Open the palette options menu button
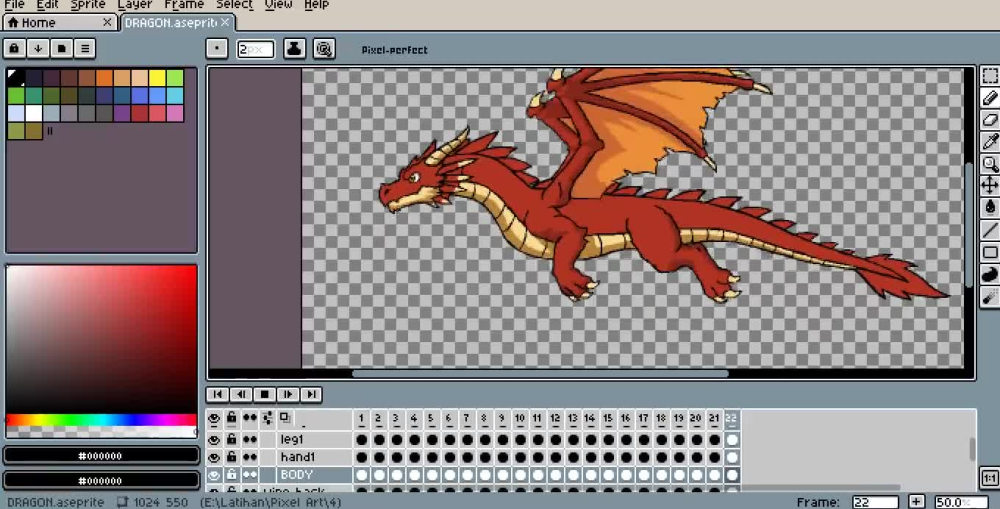 pos(85,48)
